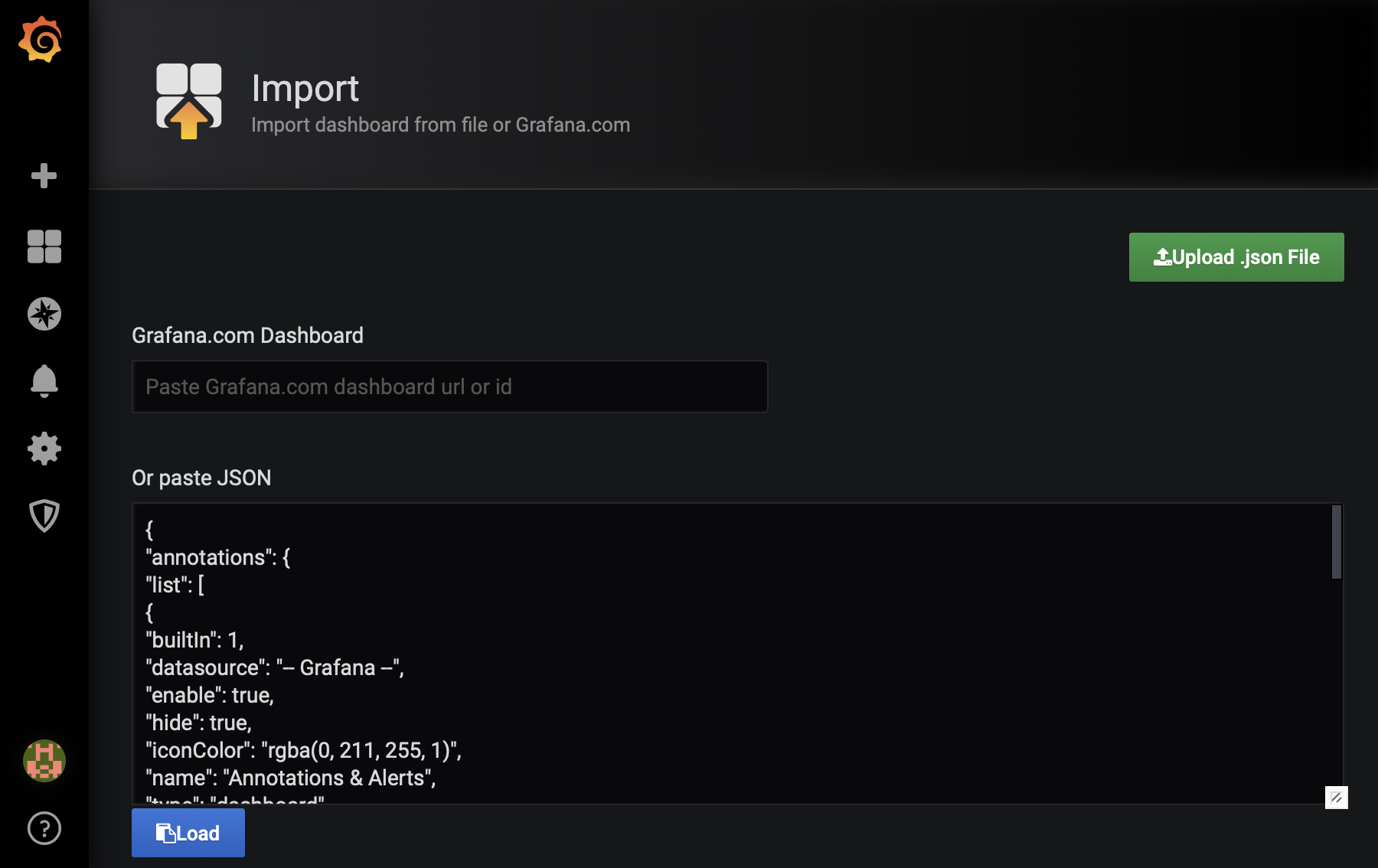Viewport: 1378px width, 868px height.
Task: Open the Create menu via plus icon
Action: pos(44,175)
